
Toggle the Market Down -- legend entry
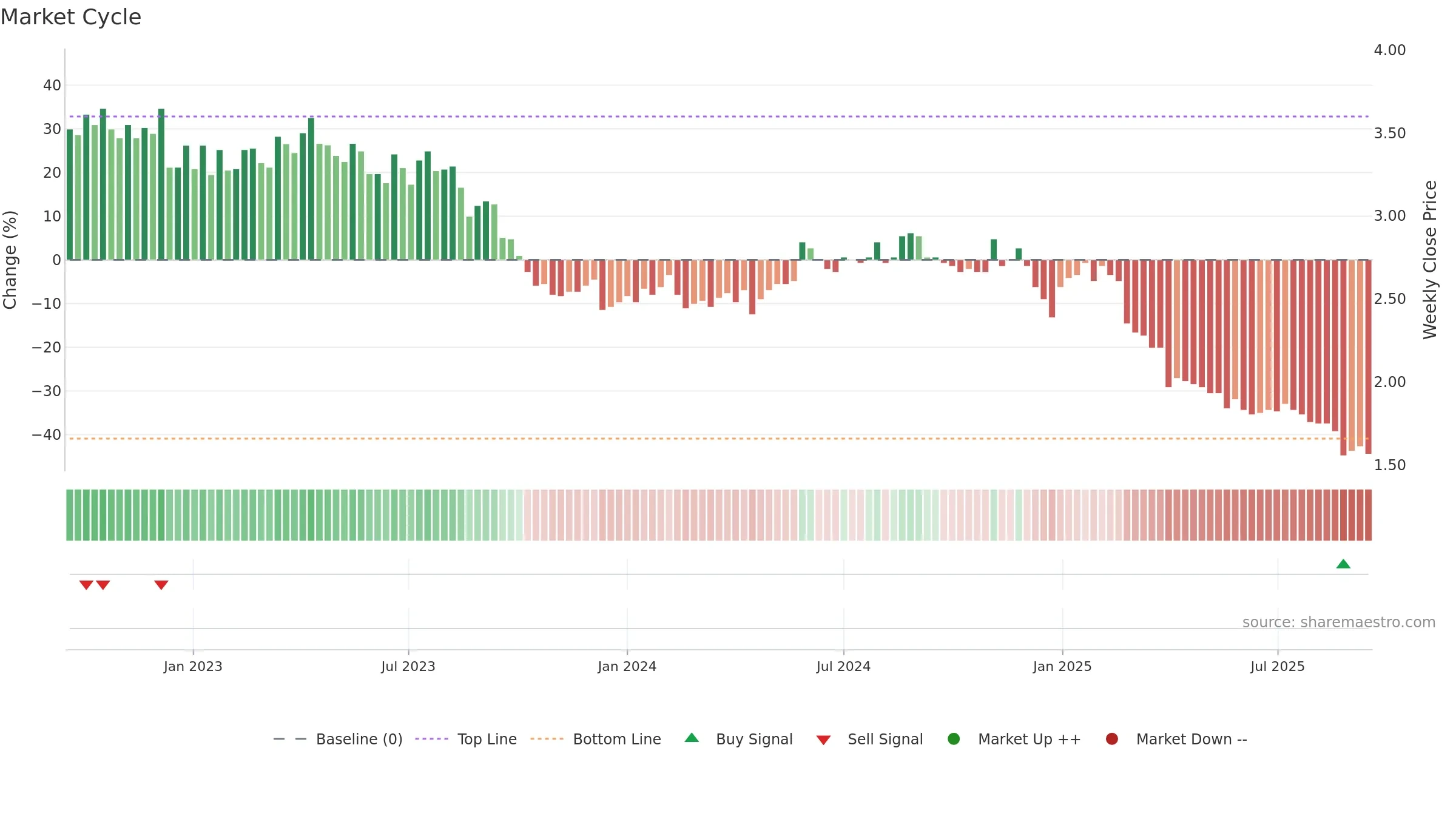pyautogui.click(x=1176, y=739)
